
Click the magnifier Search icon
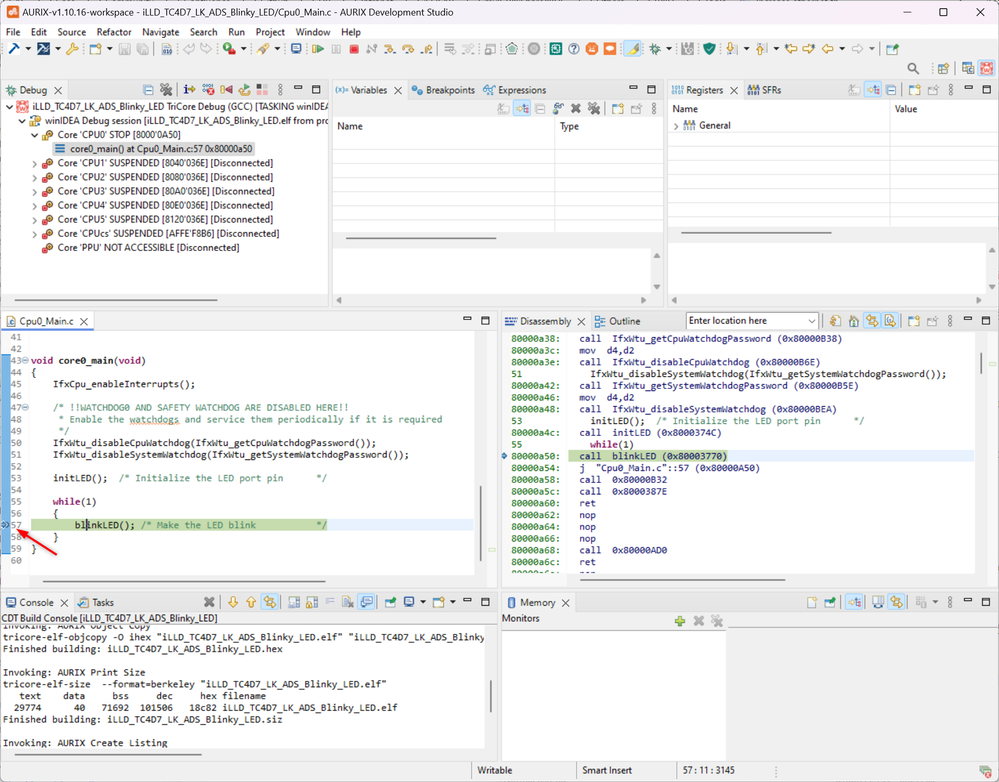point(913,68)
